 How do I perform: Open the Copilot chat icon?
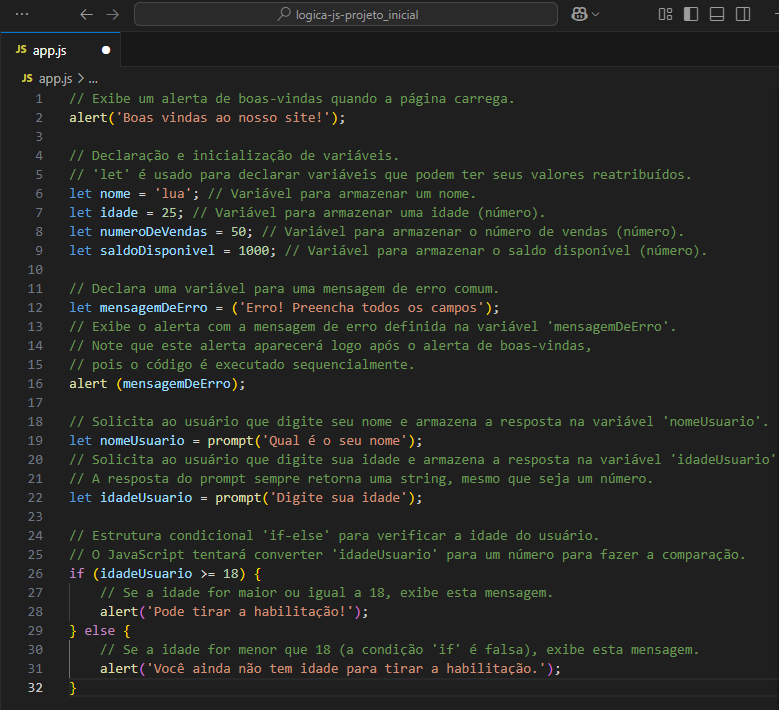(579, 14)
